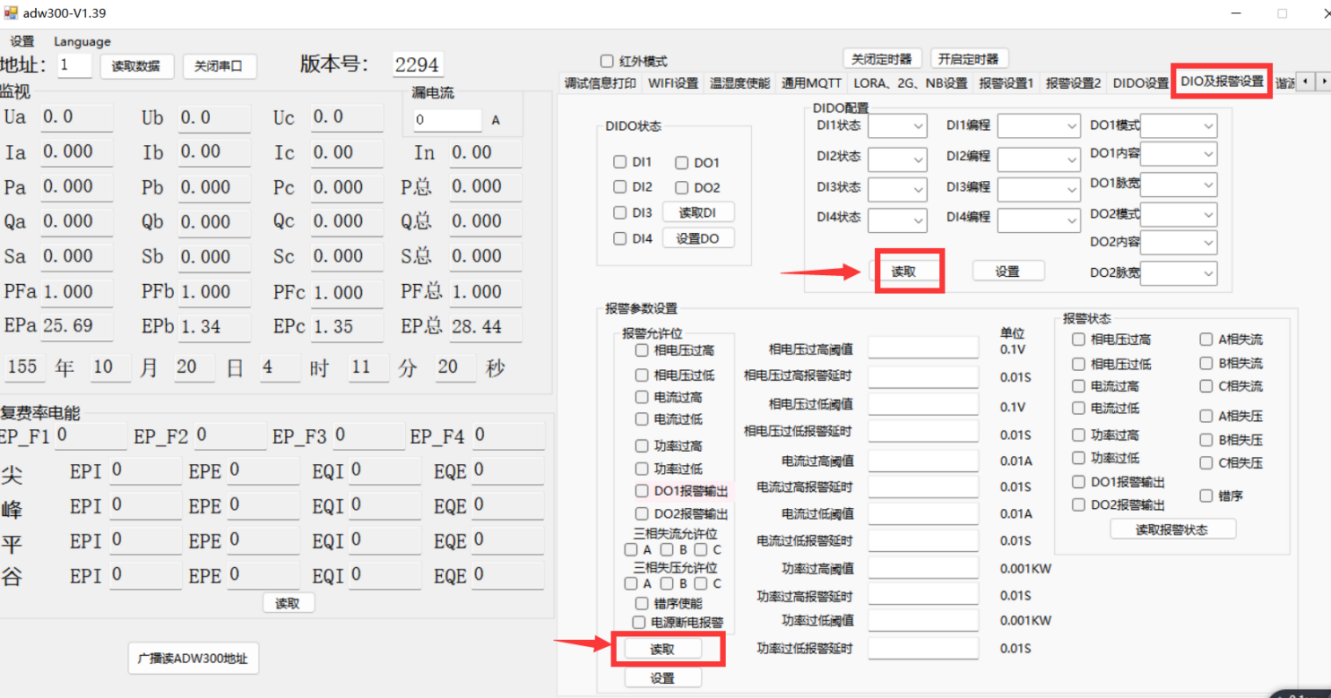Check the DI1 status checkbox
1331x698 pixels.
[620, 162]
